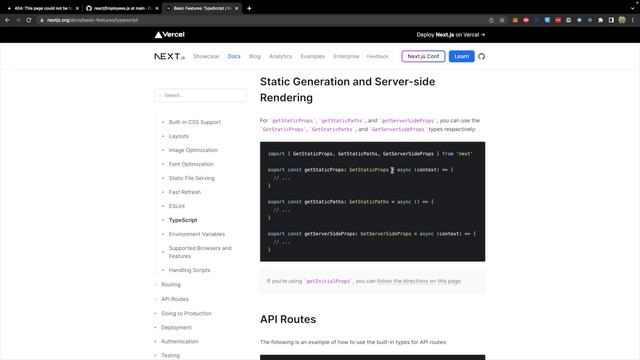Click the blue Learn button
Screen dimensions: 640x360
tap(462, 56)
